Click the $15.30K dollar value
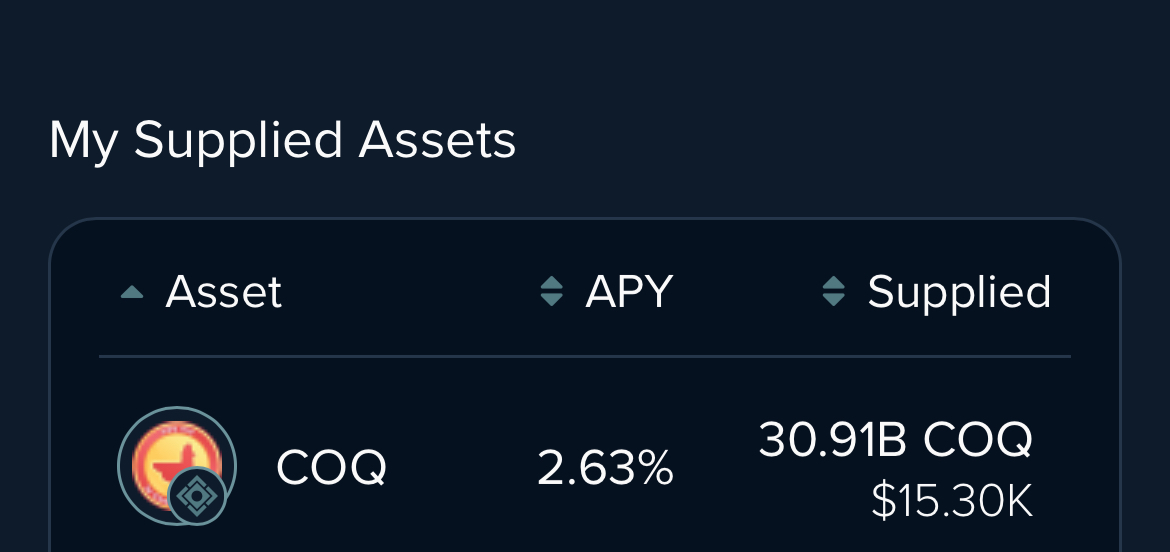Viewport: 1170px width, 552px height. [x=951, y=501]
